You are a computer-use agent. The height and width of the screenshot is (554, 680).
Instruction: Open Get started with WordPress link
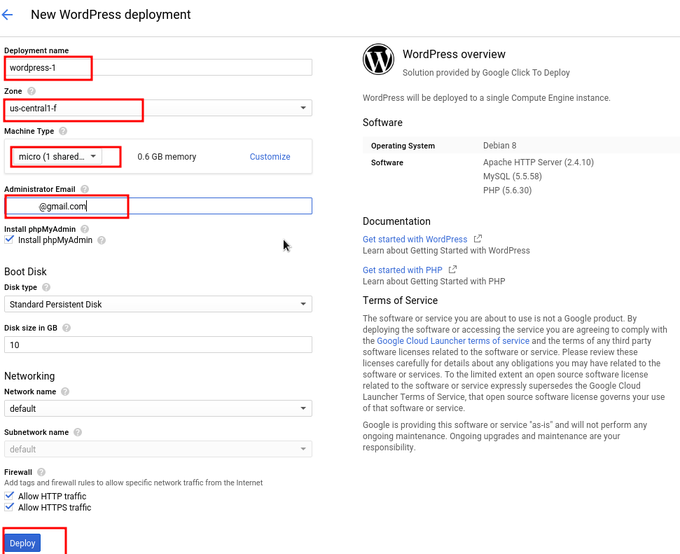[415, 239]
